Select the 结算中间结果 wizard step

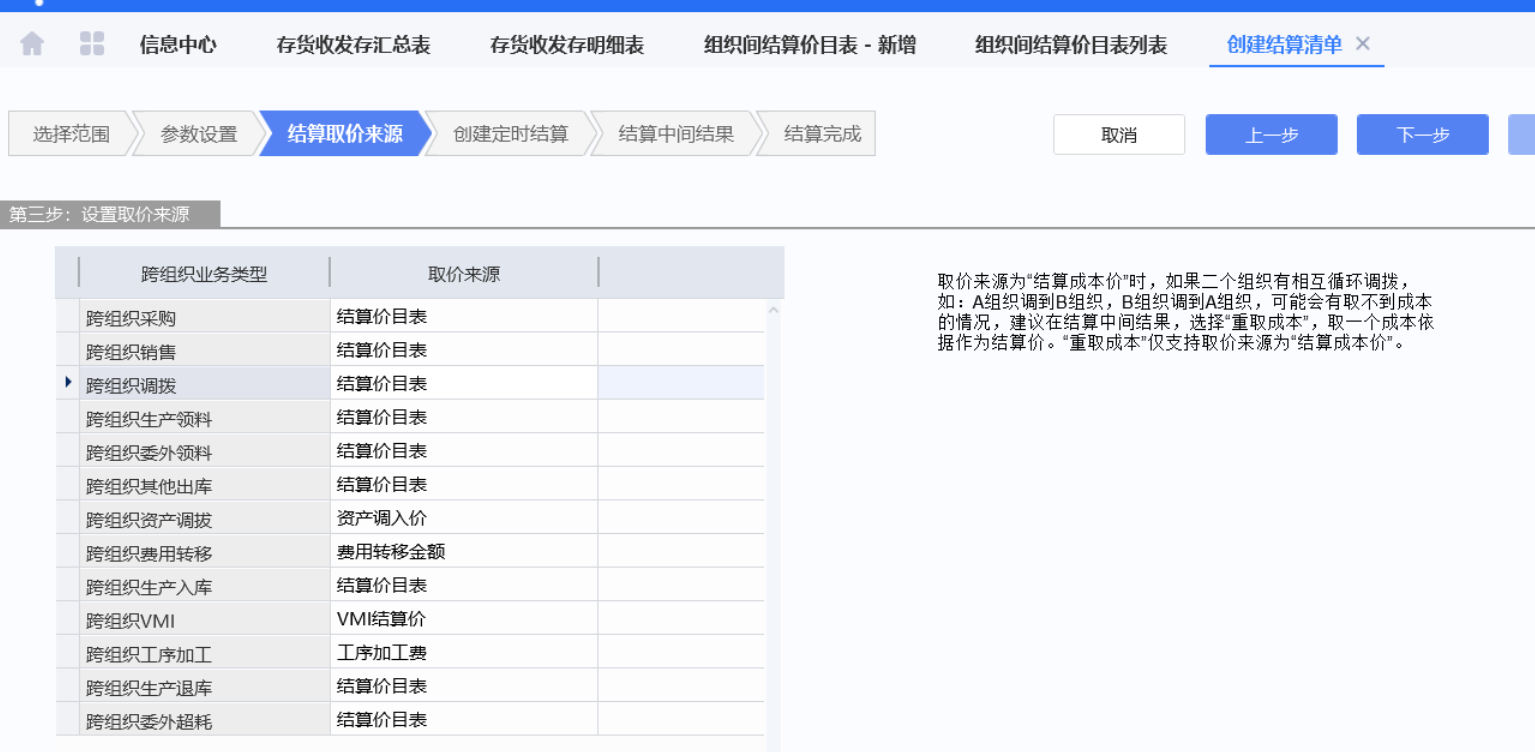(x=676, y=134)
